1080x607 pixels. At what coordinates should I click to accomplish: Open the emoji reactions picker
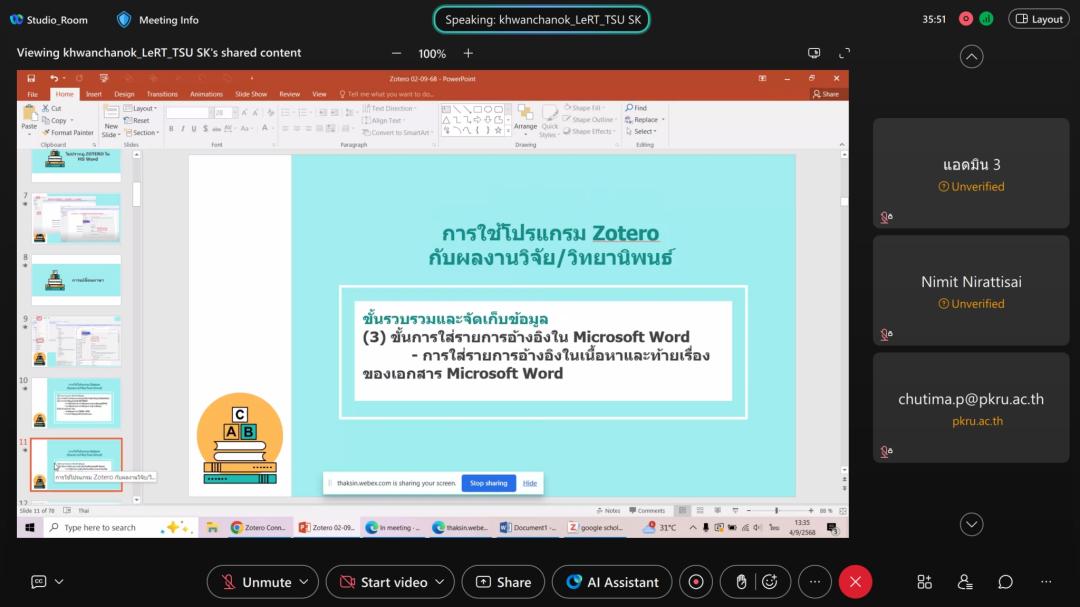[x=769, y=582]
